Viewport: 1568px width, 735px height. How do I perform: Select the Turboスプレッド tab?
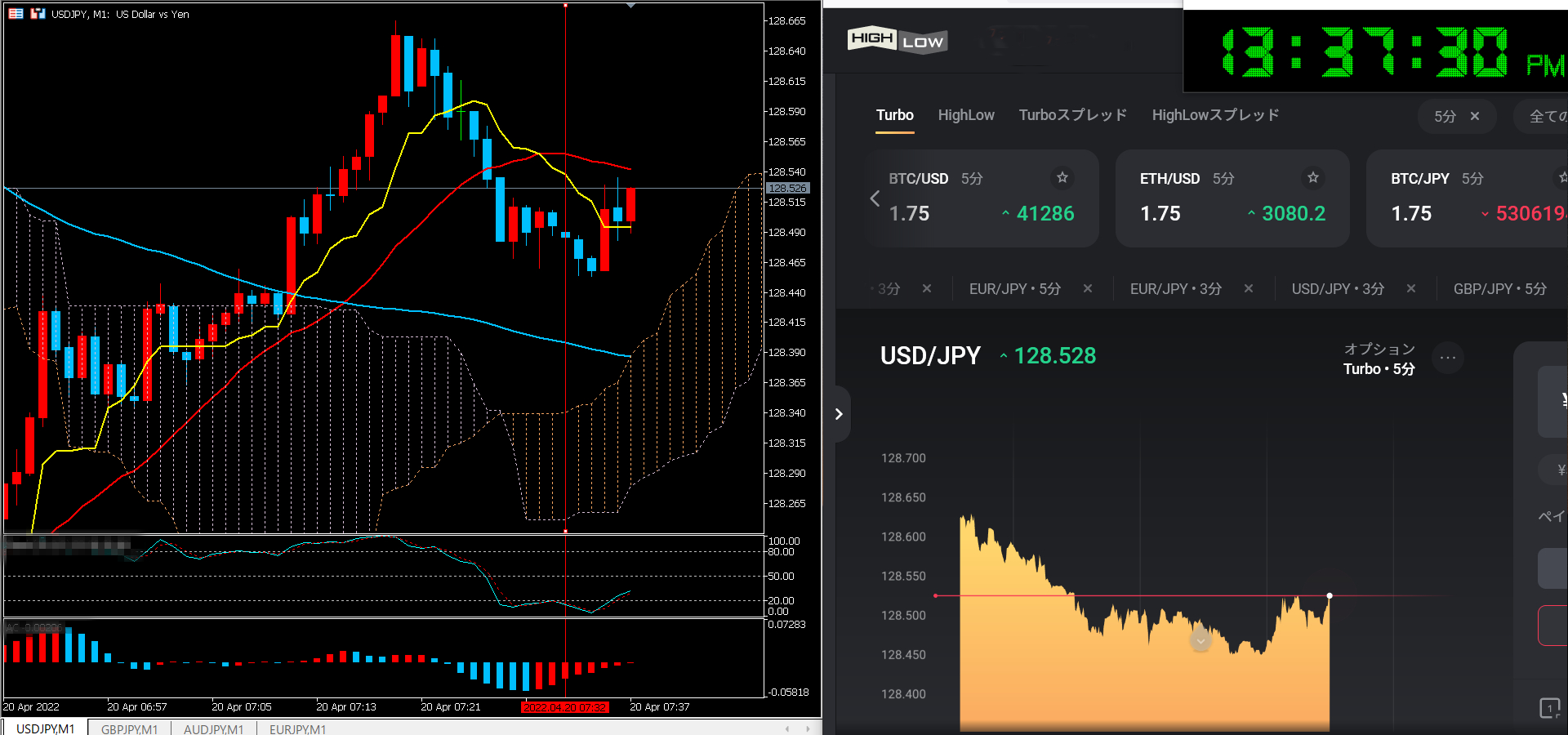click(1072, 115)
